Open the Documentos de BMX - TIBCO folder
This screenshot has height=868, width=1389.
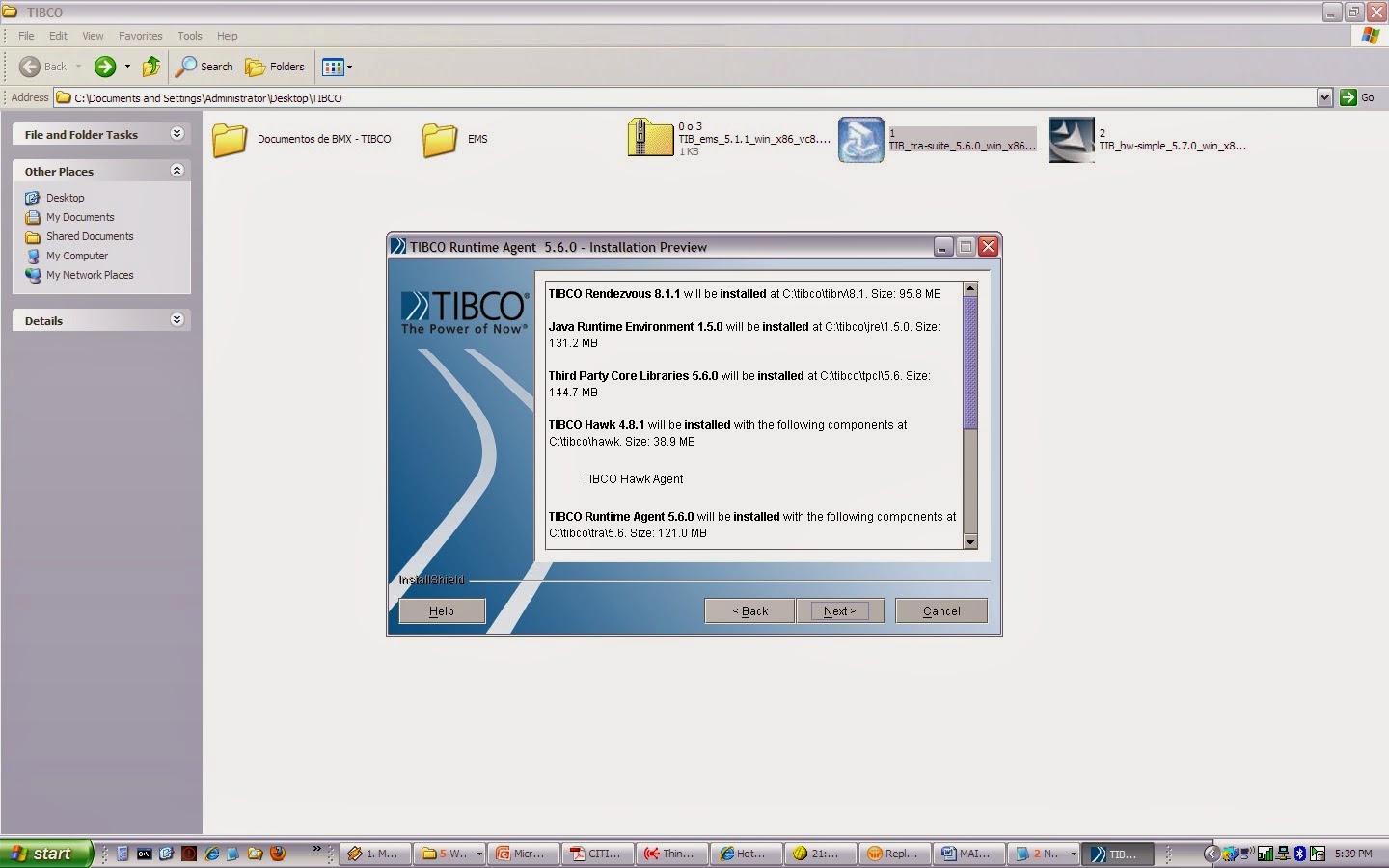[x=229, y=139]
